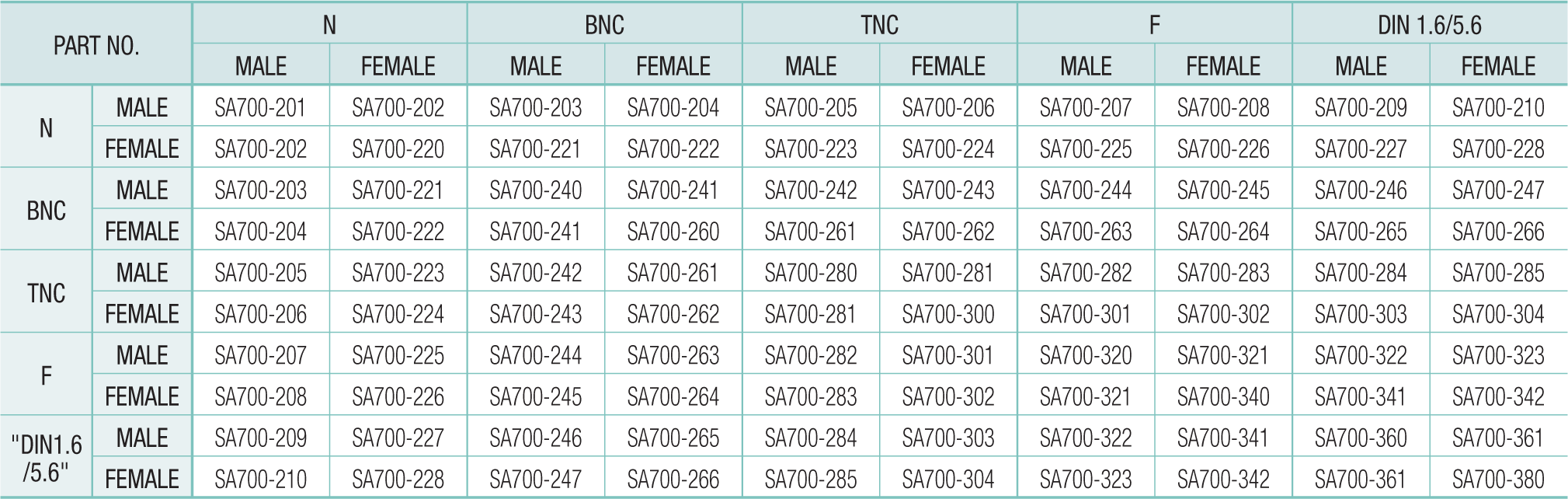Click part number SA700-201
Viewport: 1568px width, 499px height.
coord(260,107)
